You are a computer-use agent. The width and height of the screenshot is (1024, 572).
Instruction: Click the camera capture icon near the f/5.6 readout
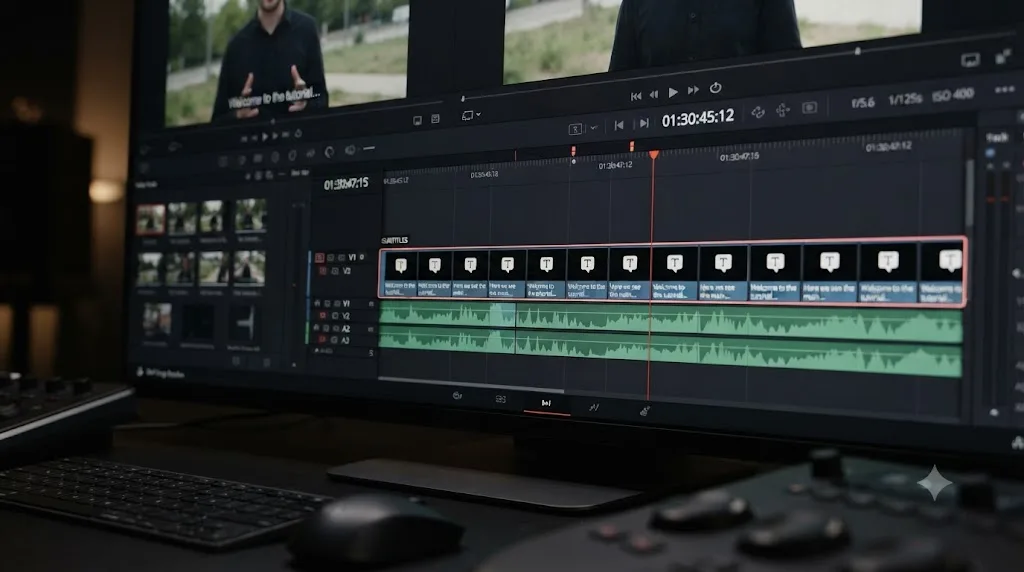point(809,108)
